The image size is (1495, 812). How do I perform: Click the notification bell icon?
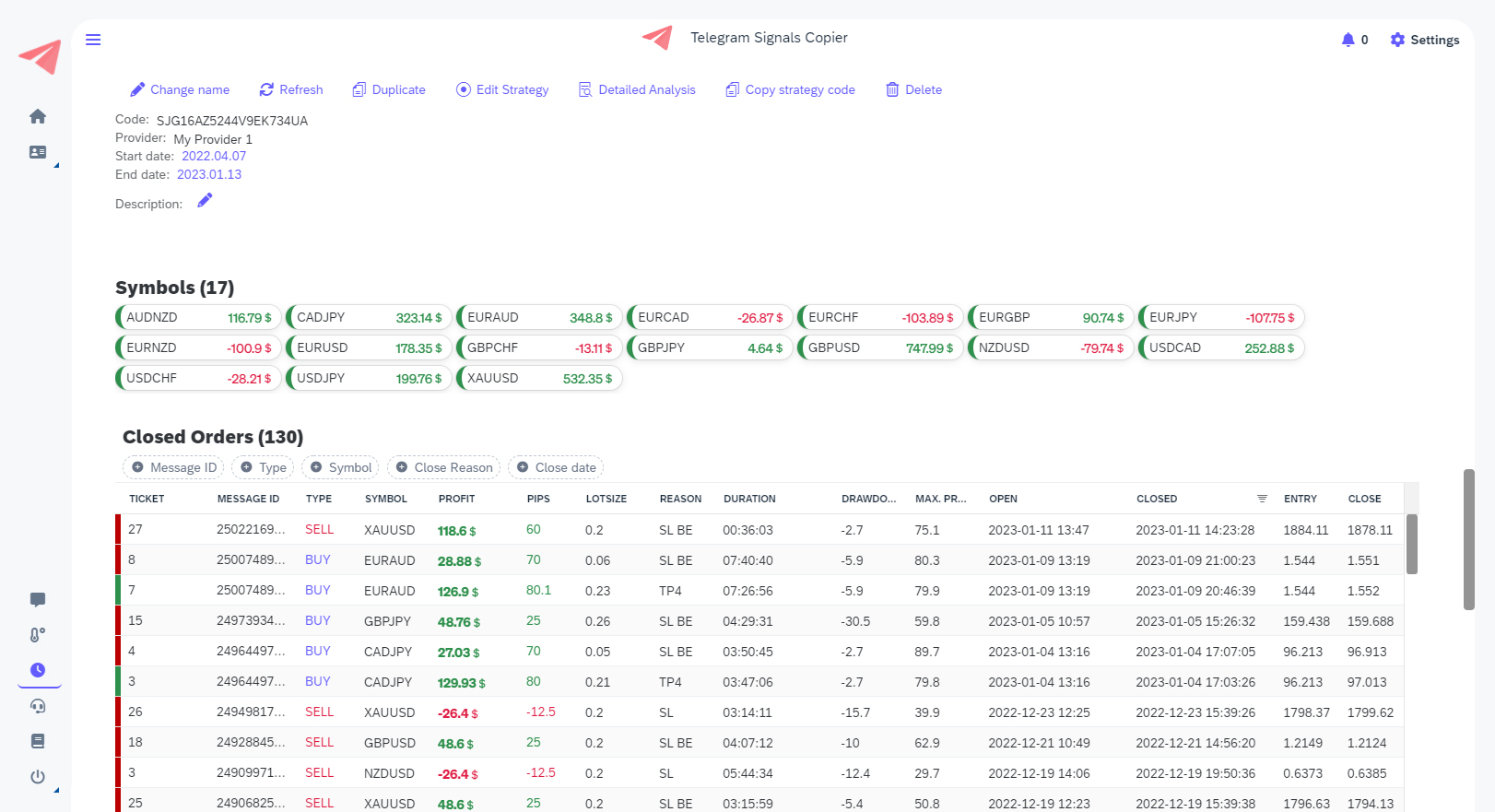click(1348, 40)
